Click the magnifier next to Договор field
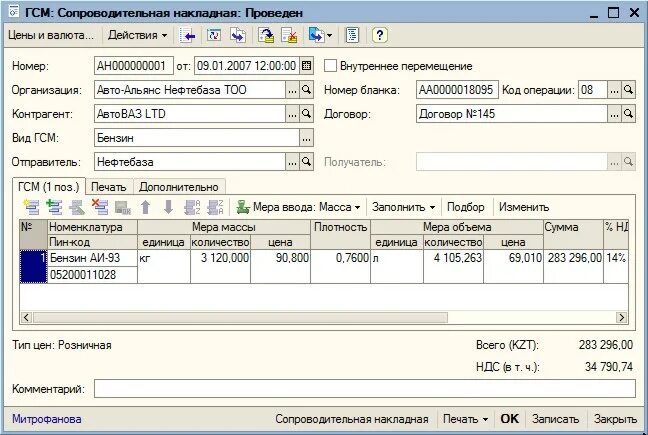The width and height of the screenshot is (648, 435). click(x=628, y=114)
